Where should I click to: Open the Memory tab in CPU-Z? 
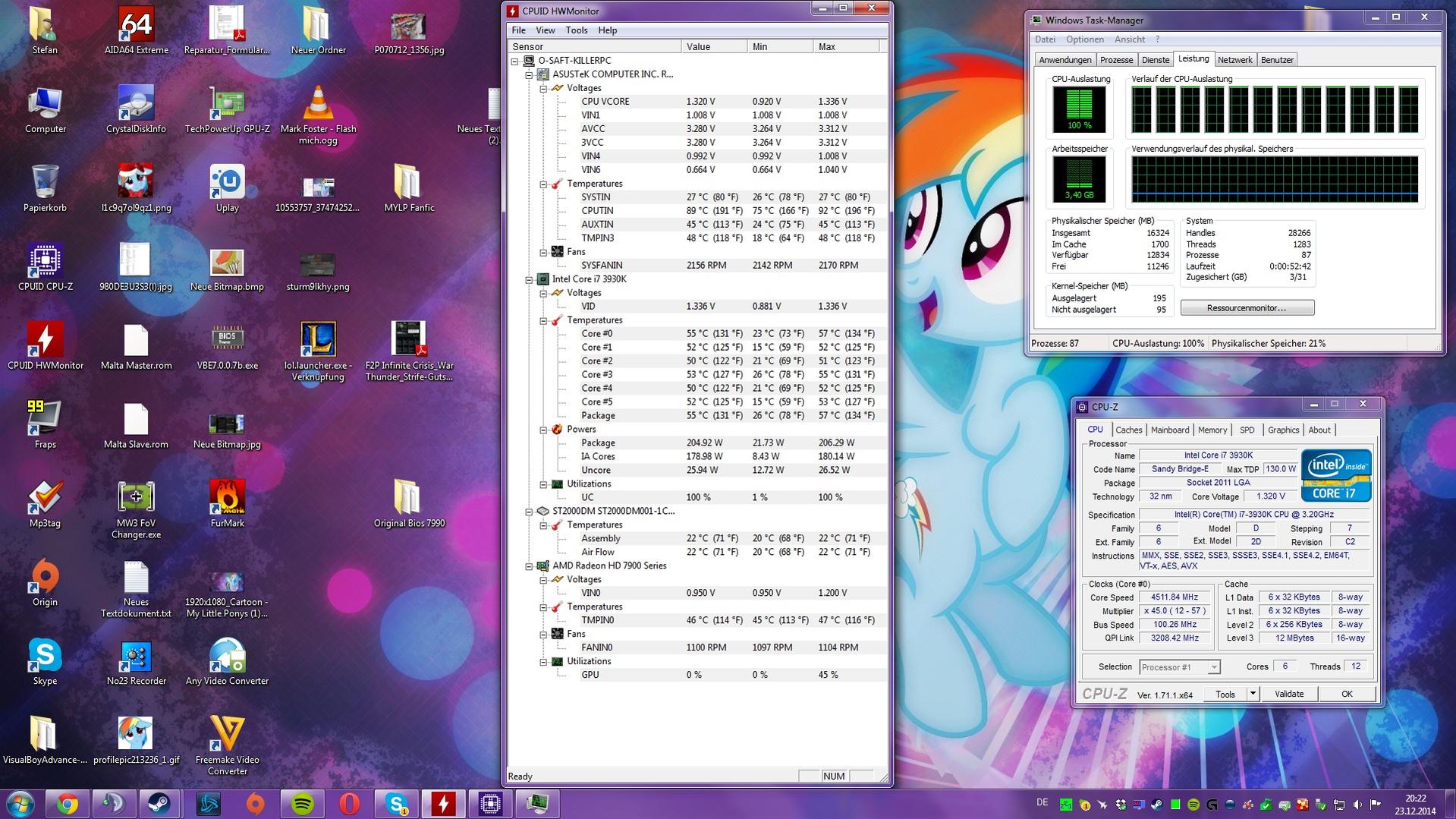coord(1212,430)
